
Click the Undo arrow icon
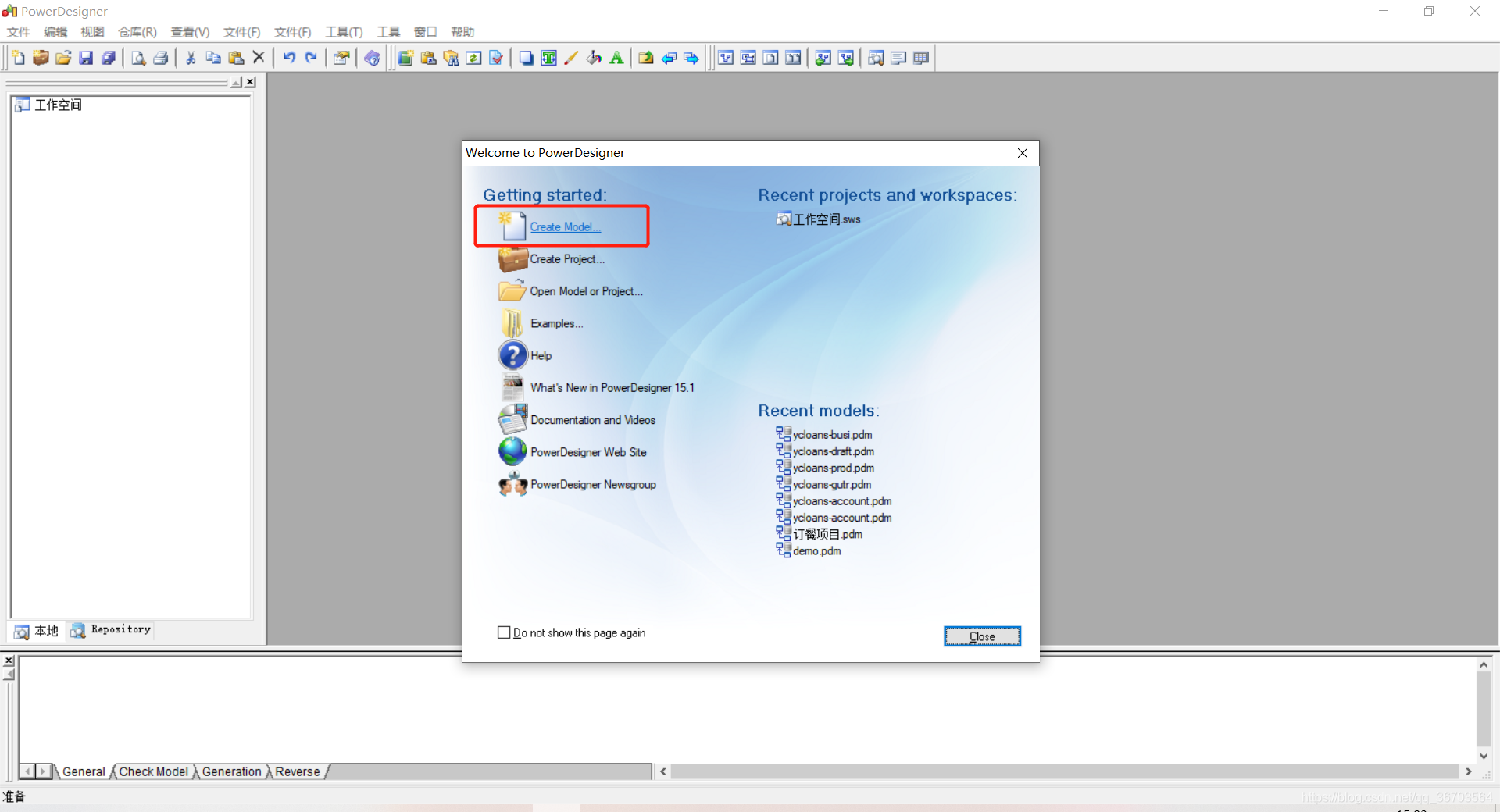click(x=289, y=58)
